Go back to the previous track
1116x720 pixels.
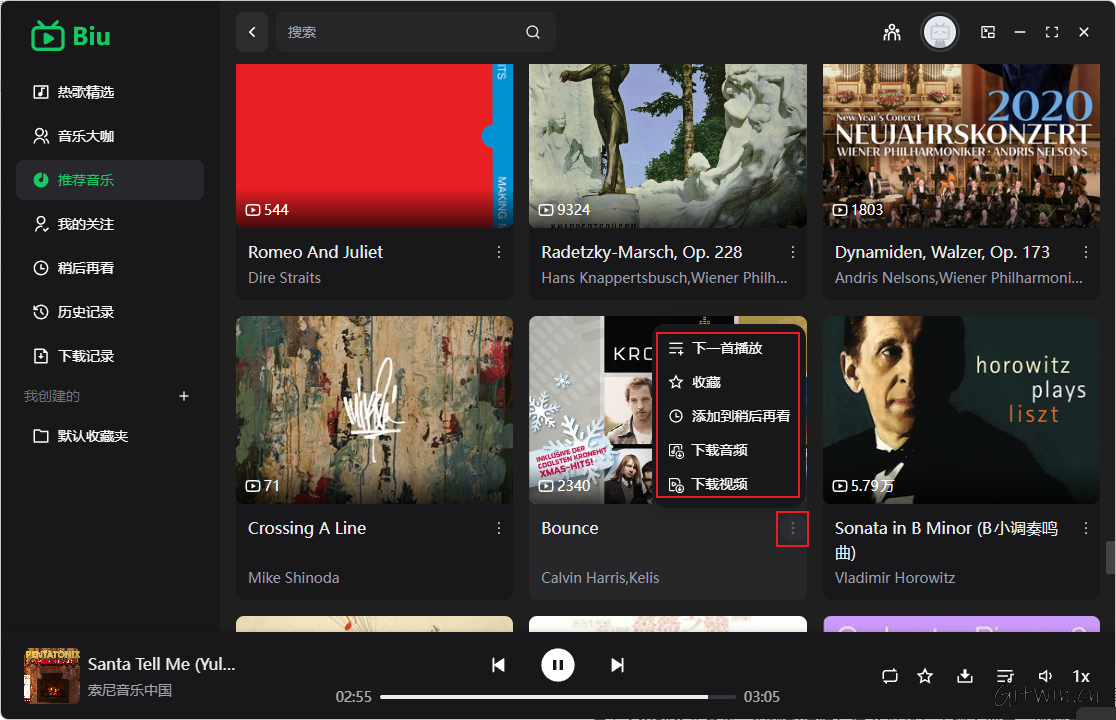[498, 665]
